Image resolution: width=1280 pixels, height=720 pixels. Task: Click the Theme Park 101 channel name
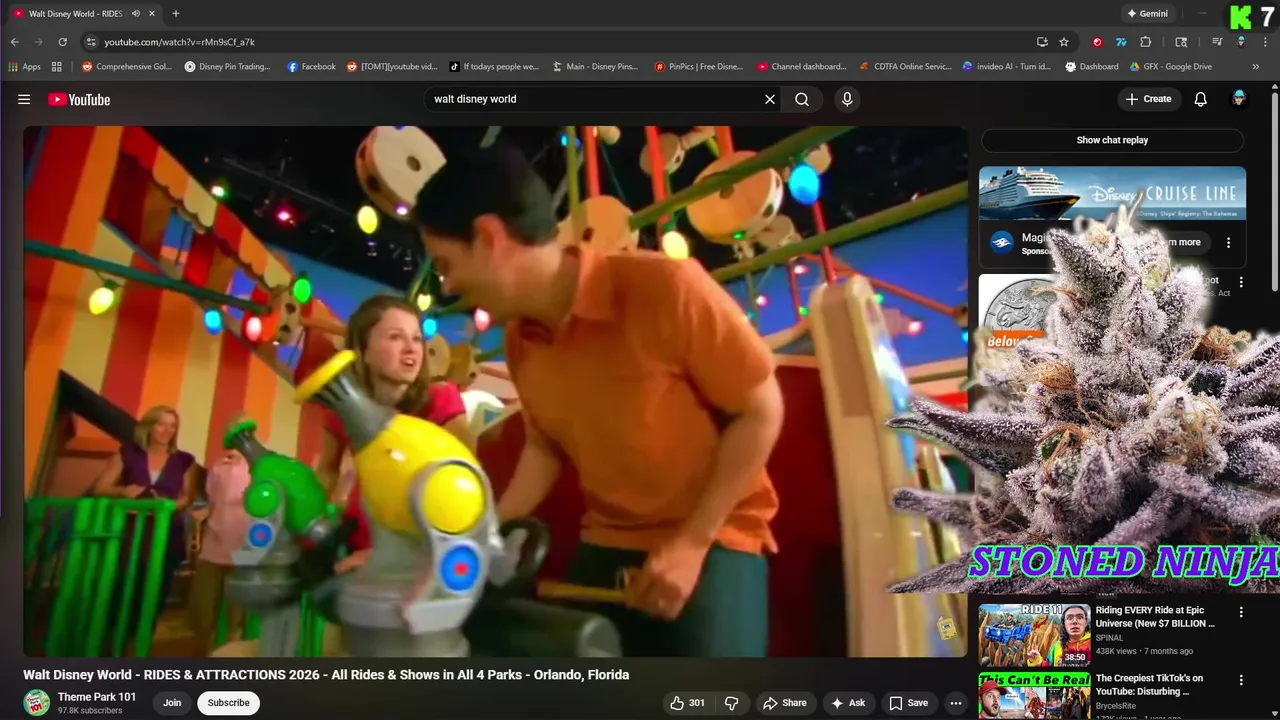(x=97, y=697)
